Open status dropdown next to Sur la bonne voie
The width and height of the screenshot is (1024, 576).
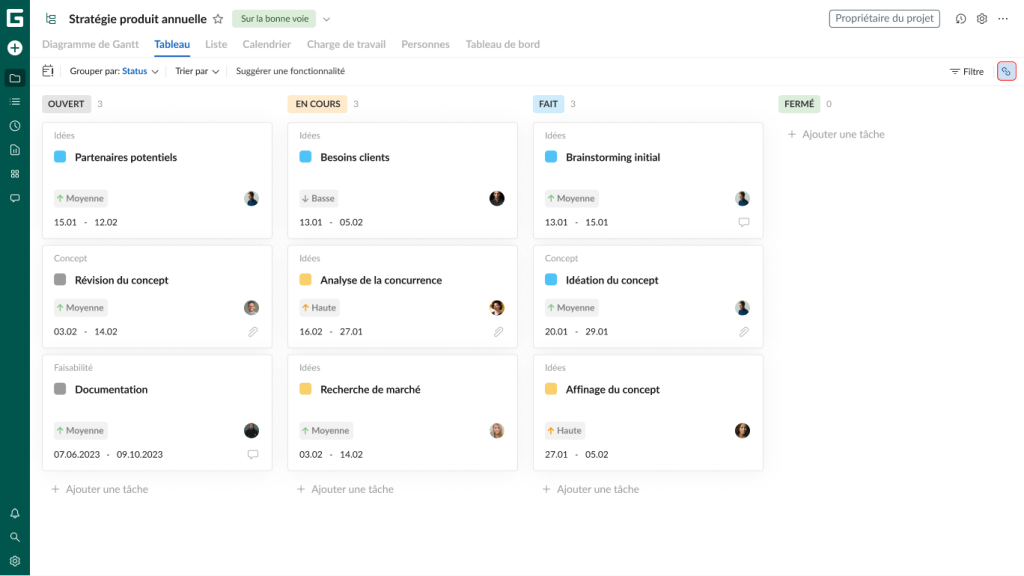[327, 19]
